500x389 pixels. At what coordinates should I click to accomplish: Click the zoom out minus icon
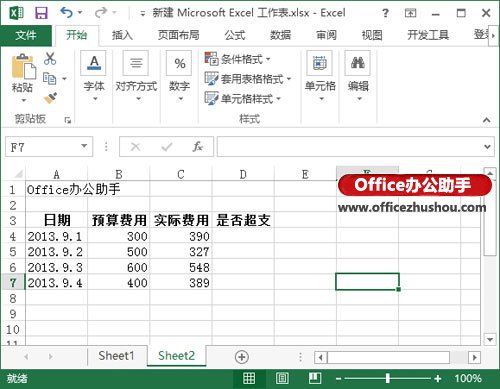click(338, 379)
